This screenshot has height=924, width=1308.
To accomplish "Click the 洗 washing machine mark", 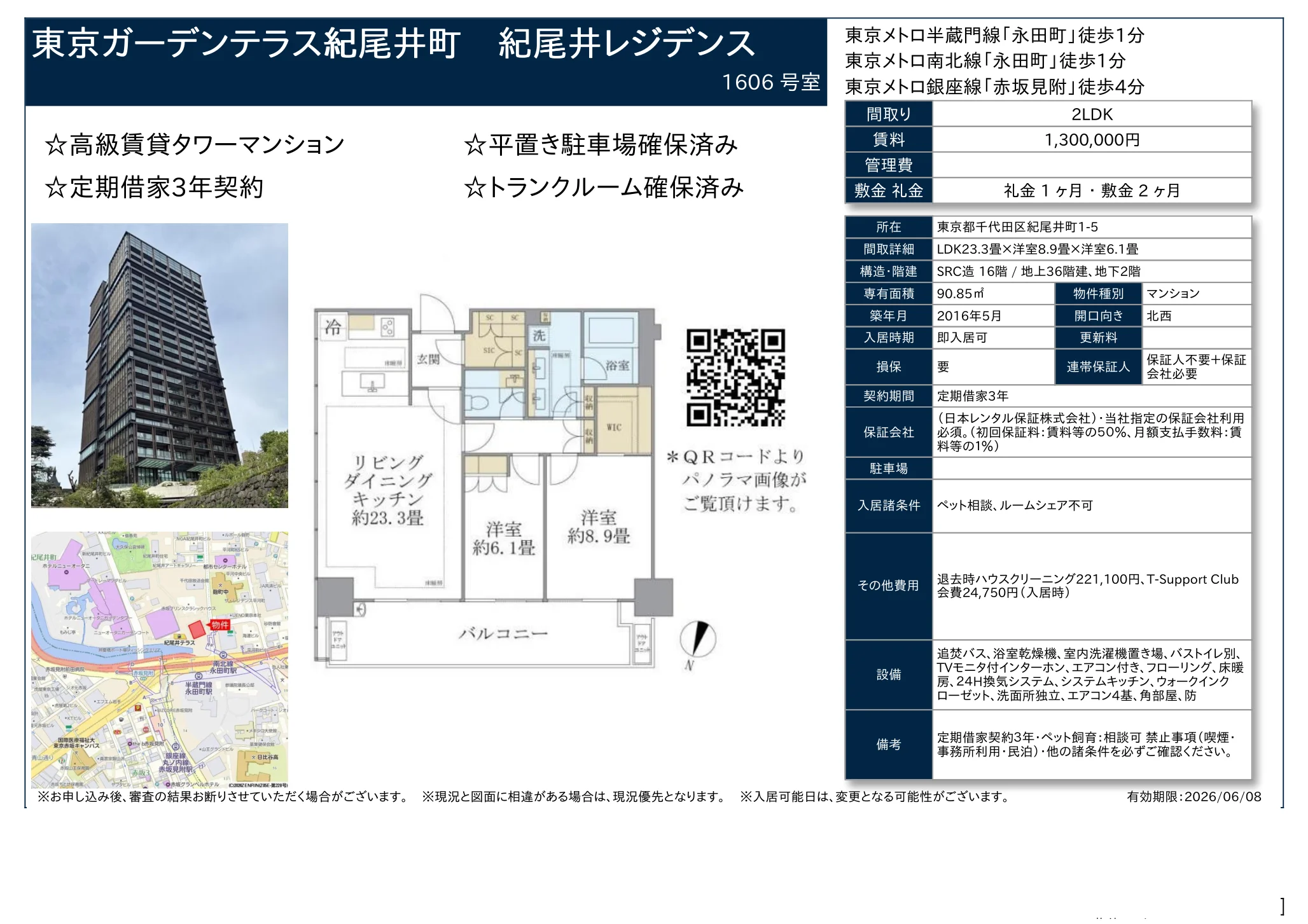I will pos(539,336).
